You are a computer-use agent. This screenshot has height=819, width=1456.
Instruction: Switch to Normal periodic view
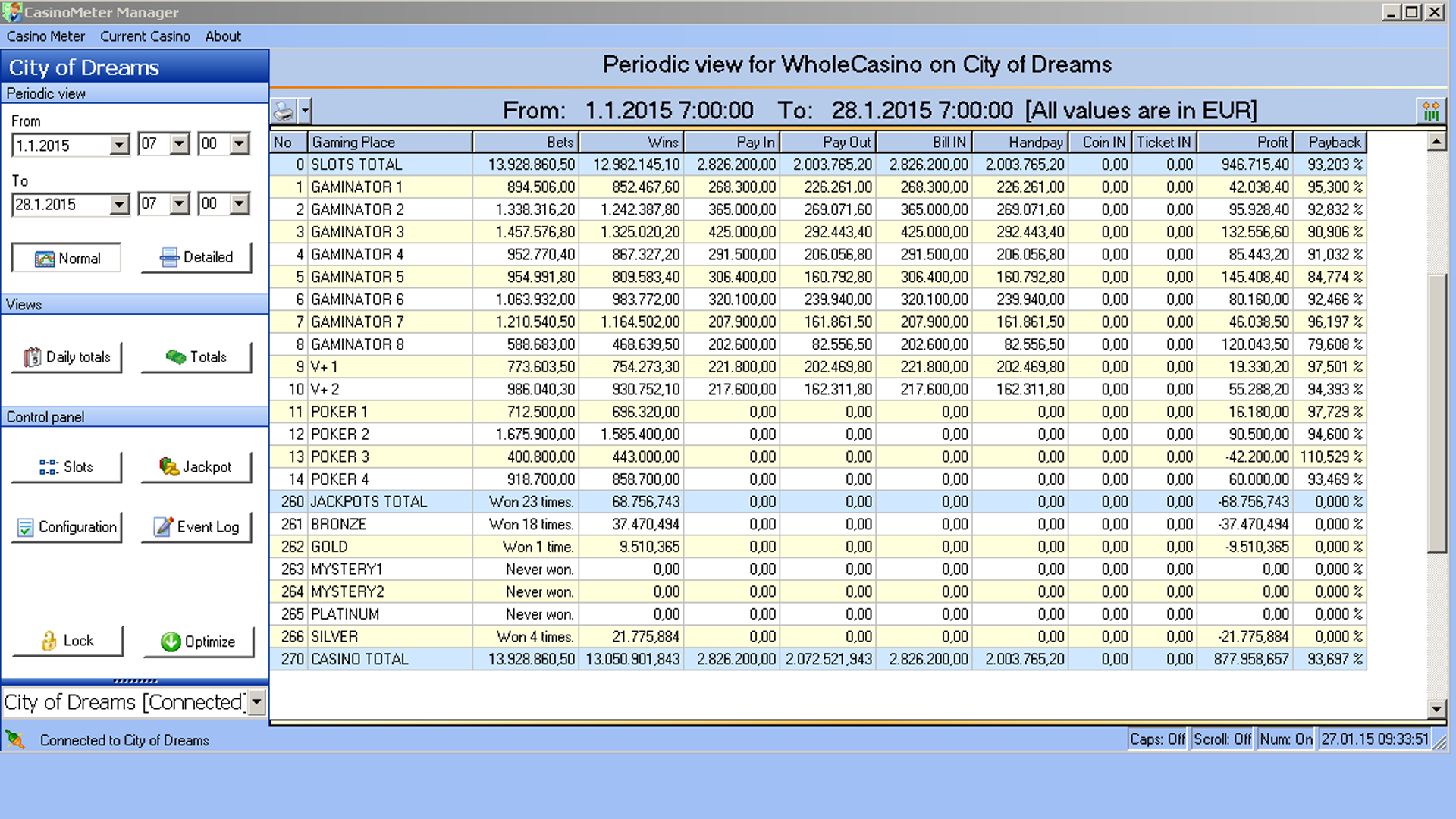[67, 258]
